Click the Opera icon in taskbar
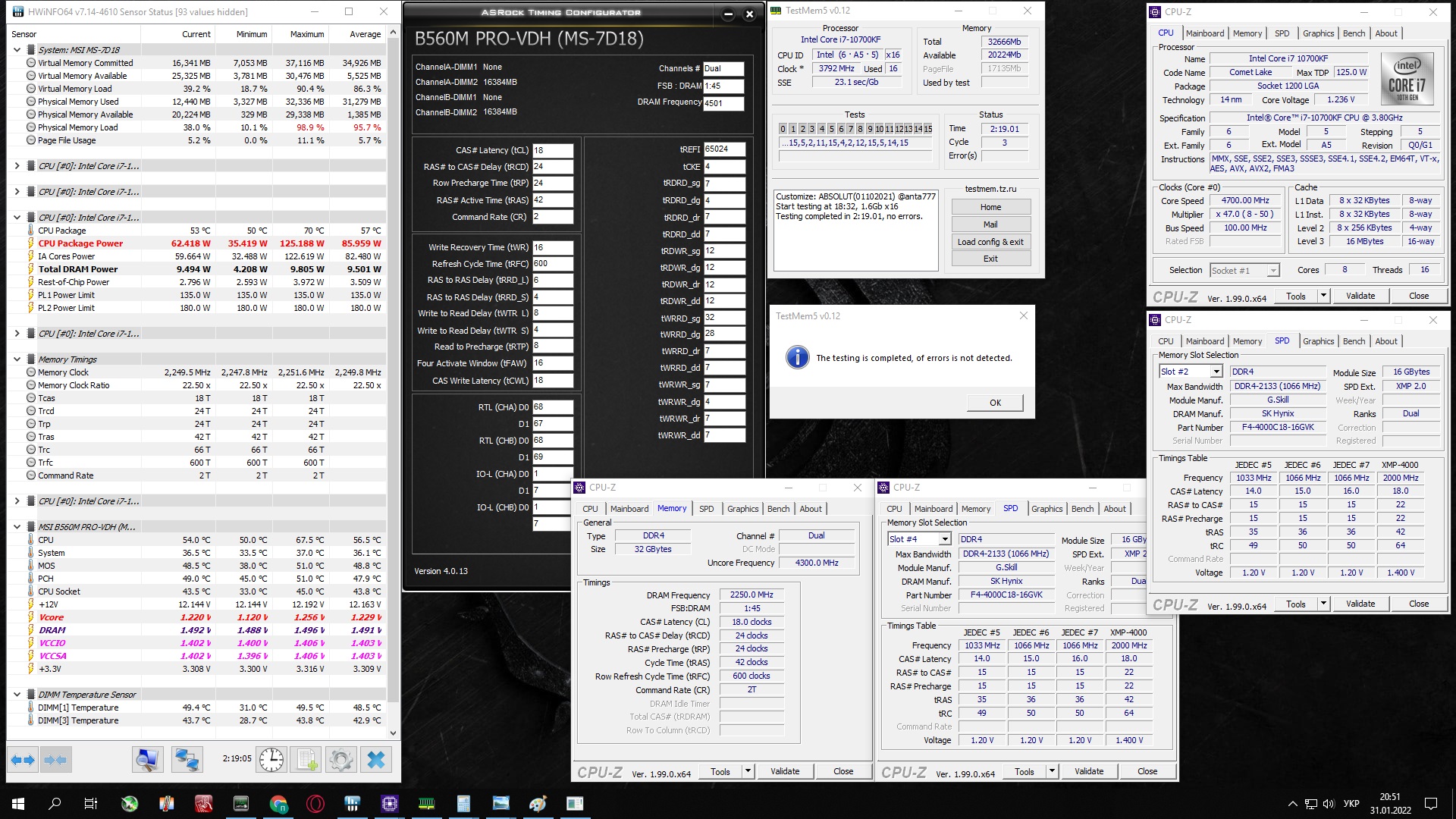This screenshot has height=819, width=1456. coord(315,804)
